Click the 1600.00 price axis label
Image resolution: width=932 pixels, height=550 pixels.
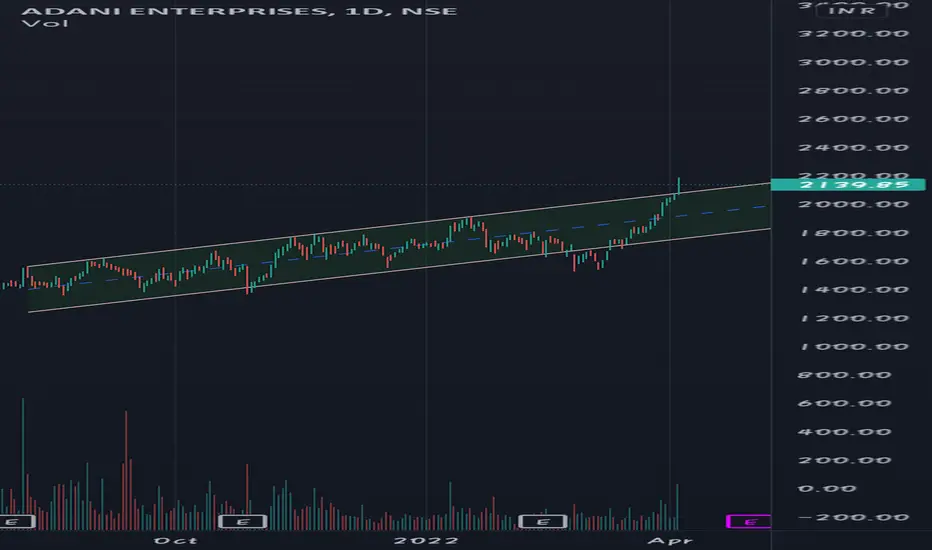853,261
